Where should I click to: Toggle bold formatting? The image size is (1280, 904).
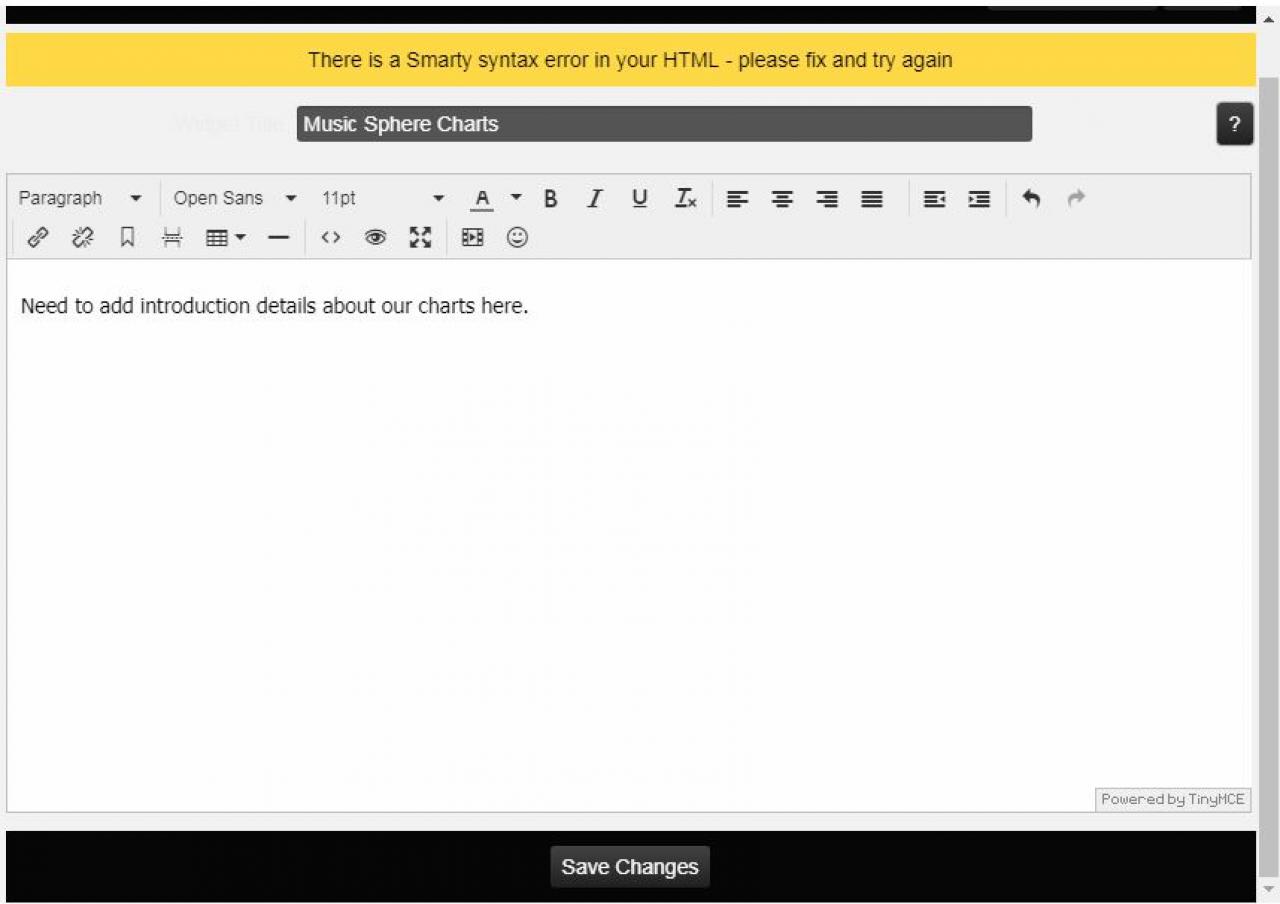point(550,199)
